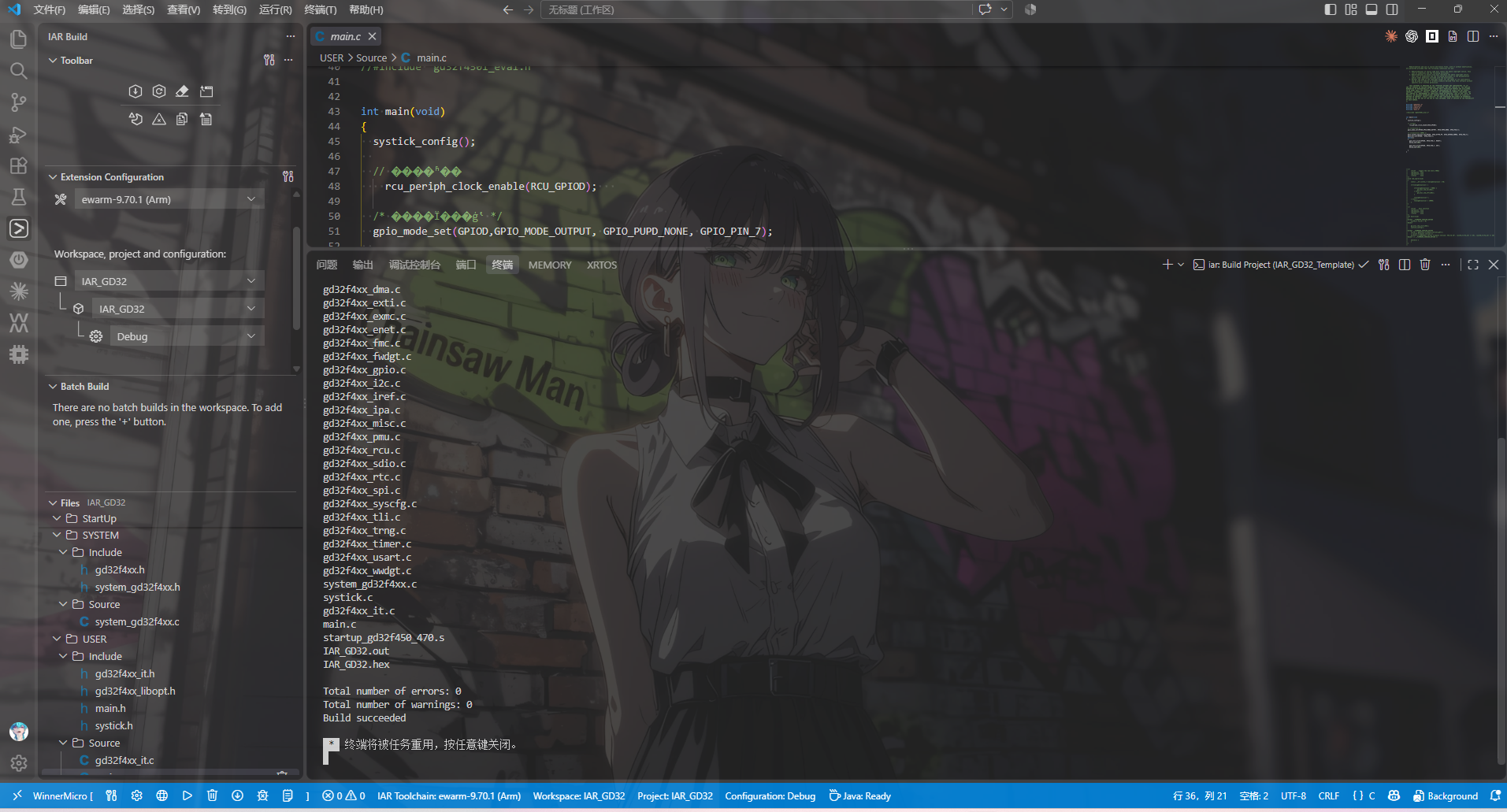Click the hex editor file icon in editor title
This screenshot has width=1507, height=812.
1453,36
